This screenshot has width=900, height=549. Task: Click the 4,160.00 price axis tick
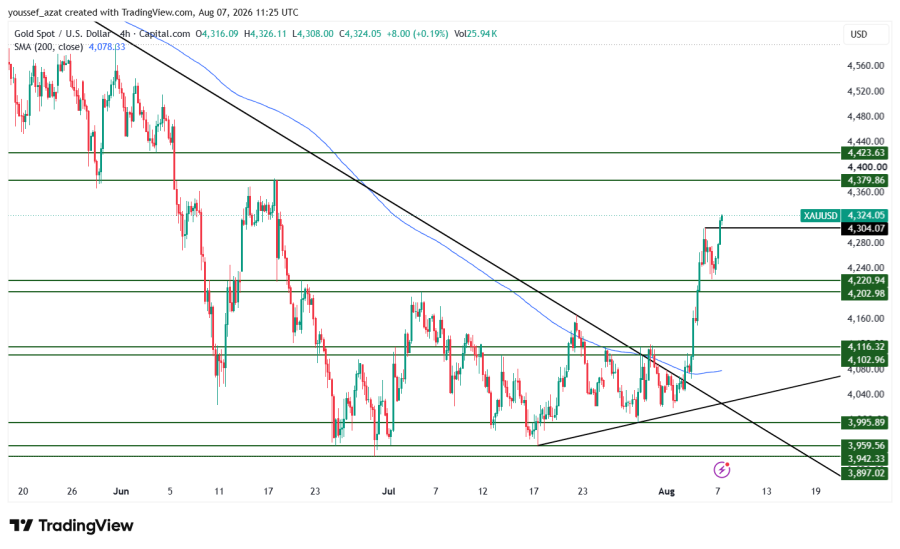[866, 319]
